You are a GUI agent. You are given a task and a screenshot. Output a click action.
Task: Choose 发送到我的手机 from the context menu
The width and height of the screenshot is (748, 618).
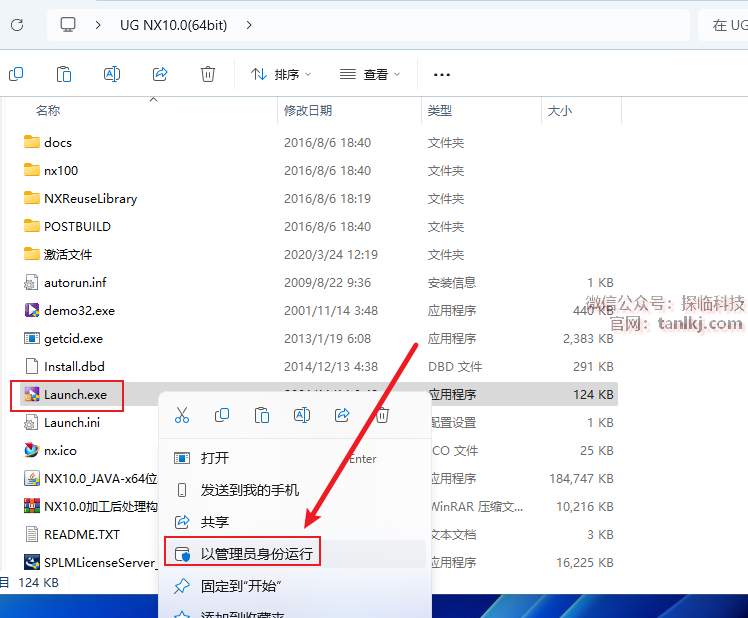295,490
